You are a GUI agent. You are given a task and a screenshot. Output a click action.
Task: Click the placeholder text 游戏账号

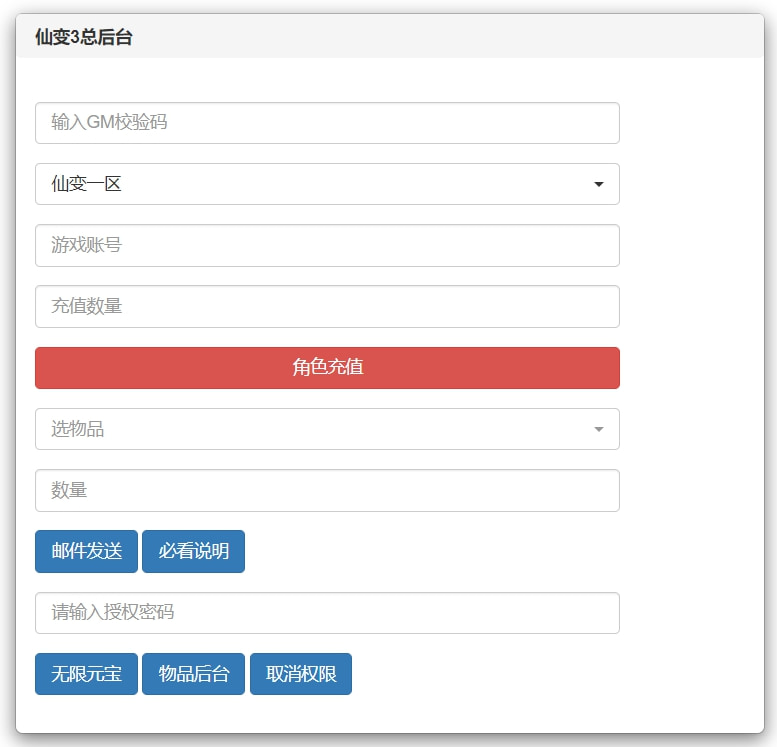pyautogui.click(x=87, y=245)
